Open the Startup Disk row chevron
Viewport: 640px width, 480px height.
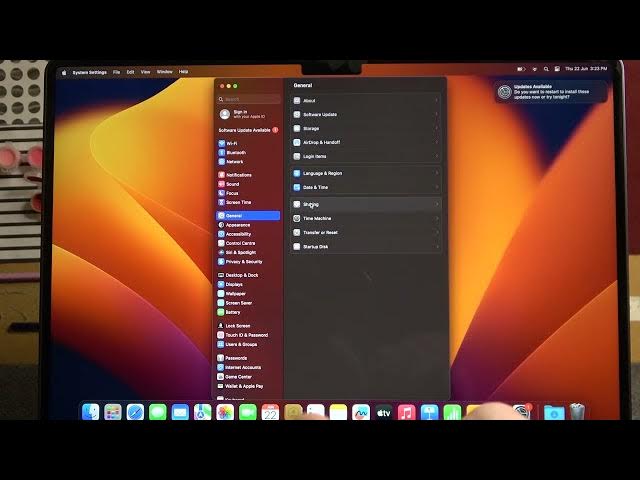436,247
